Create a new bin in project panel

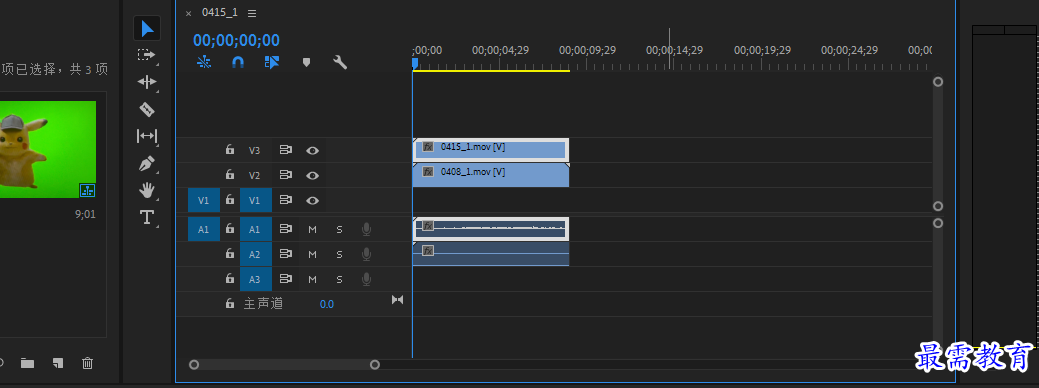(x=27, y=363)
